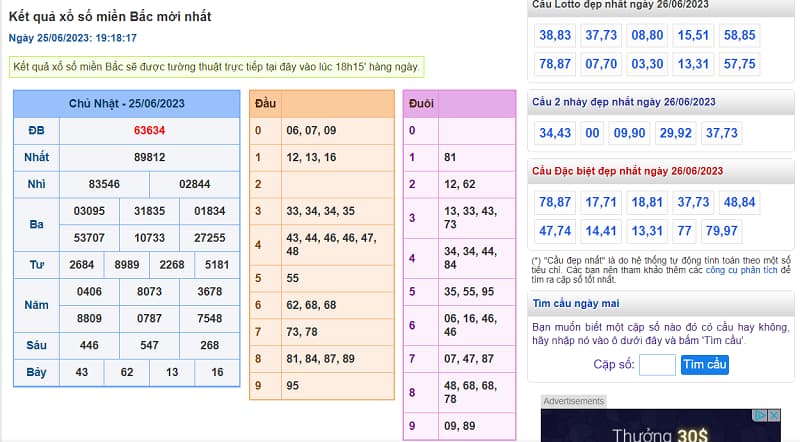This screenshot has width=800, height=442.
Task: Open the single number 77 in Cầu Đặc biệt
Action: pyautogui.click(x=684, y=231)
